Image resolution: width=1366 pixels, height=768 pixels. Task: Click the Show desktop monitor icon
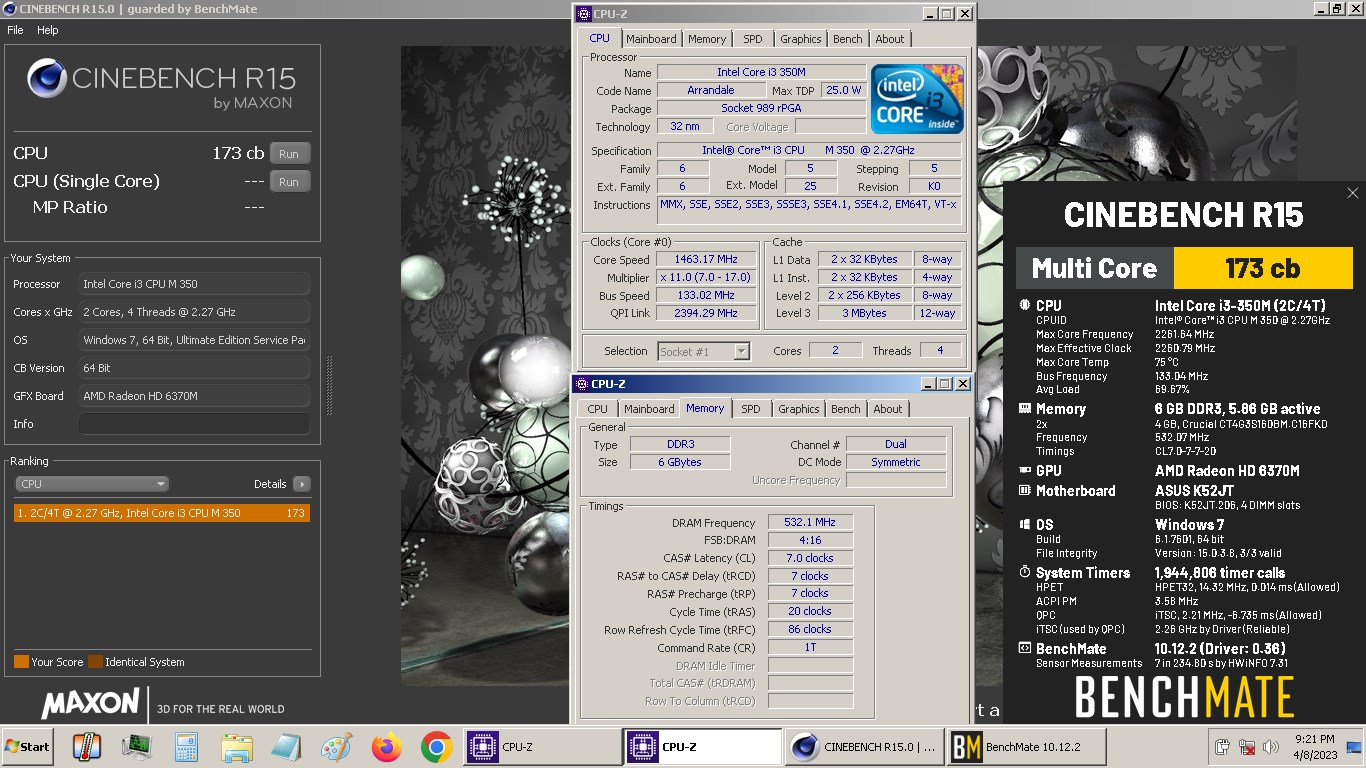point(1354,746)
